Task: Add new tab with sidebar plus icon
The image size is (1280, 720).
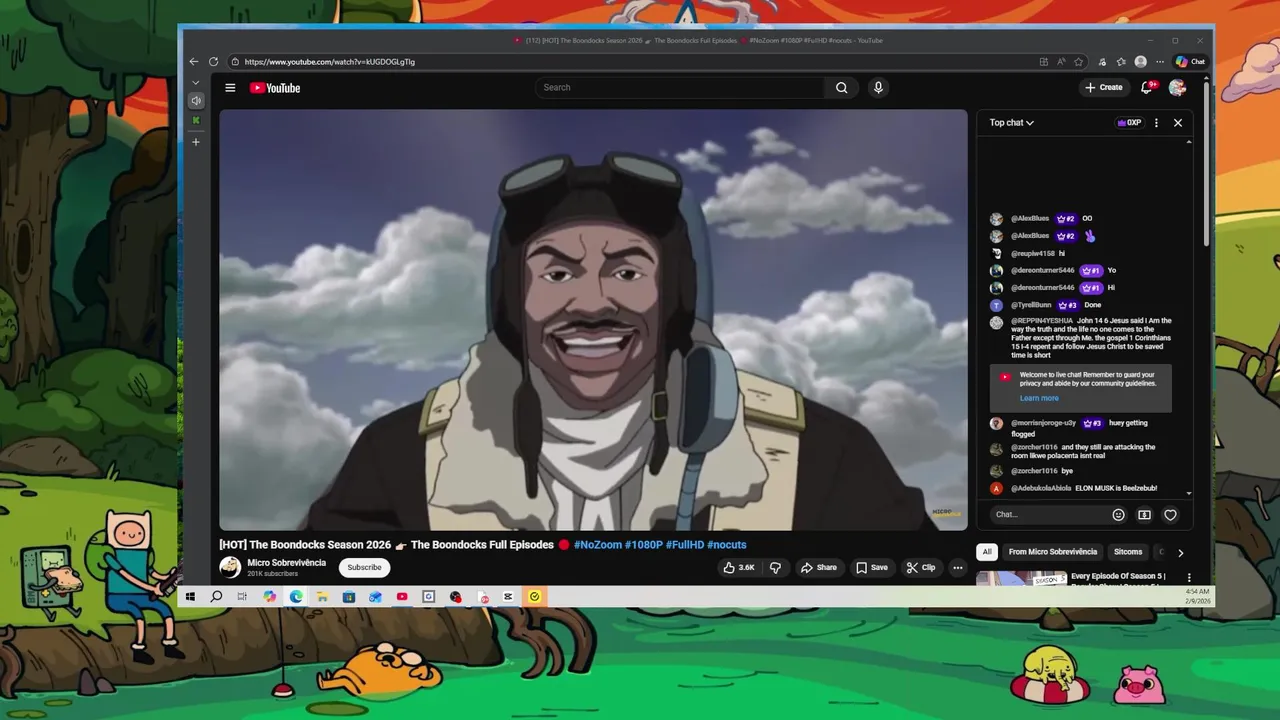Action: [x=196, y=142]
